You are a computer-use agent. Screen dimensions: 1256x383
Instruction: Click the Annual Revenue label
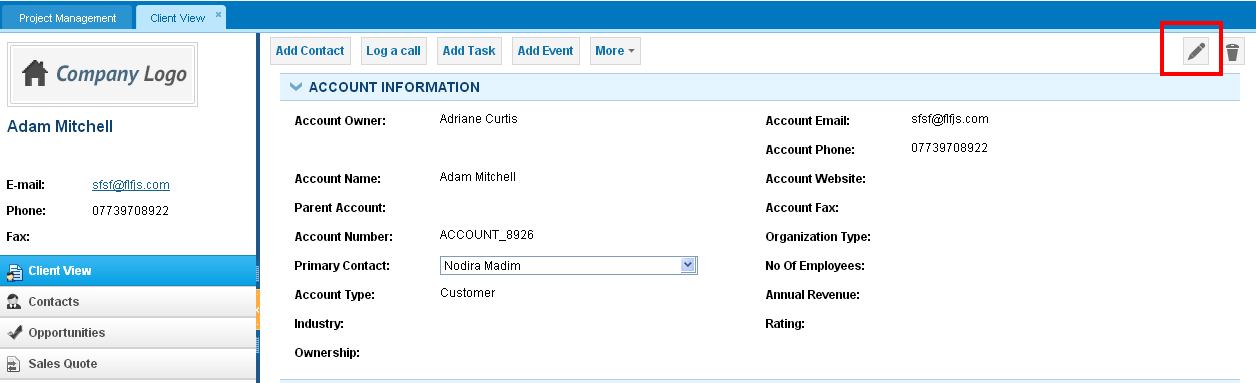pyautogui.click(x=813, y=295)
